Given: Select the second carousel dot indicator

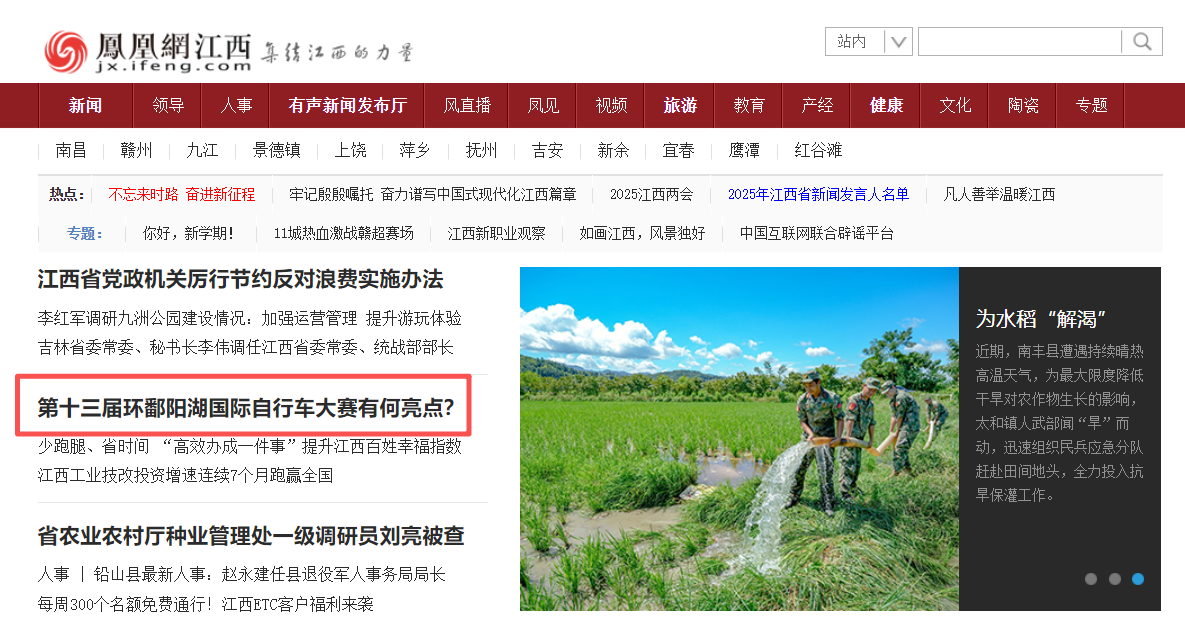Looking at the screenshot, I should tap(1114, 579).
